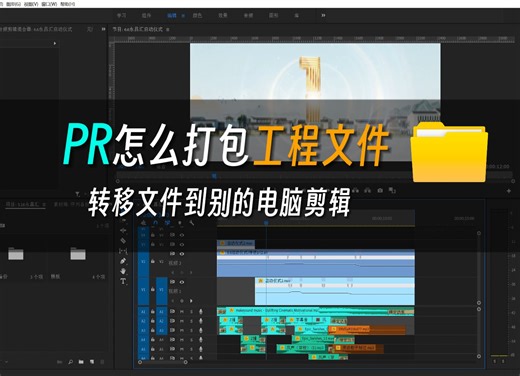Target the A1 source patch button
Viewport: 520px width, 376px height.
coord(143,311)
